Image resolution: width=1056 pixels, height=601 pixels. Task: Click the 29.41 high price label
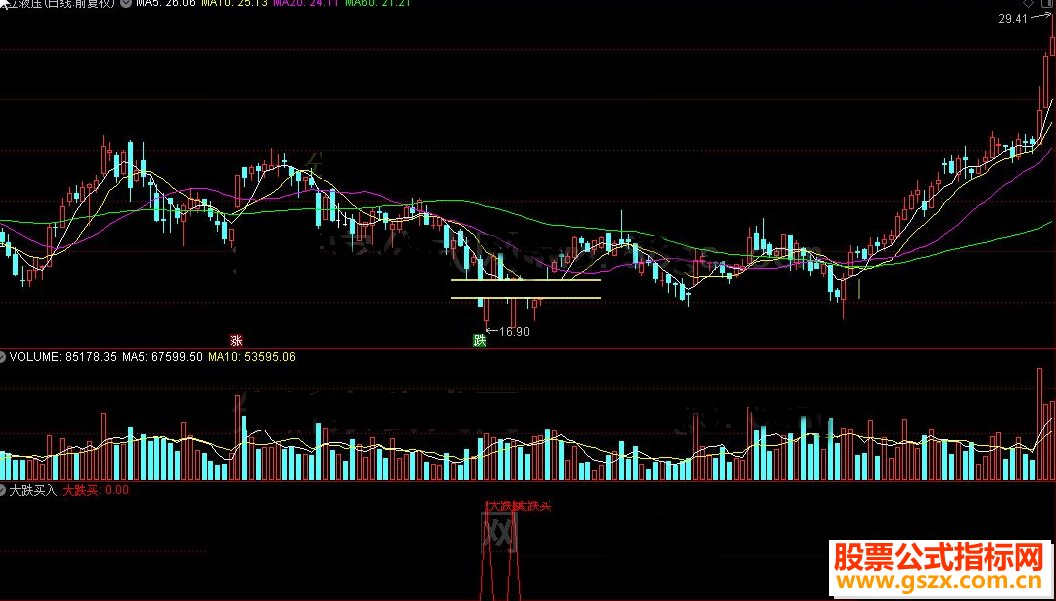pyautogui.click(x=1013, y=20)
